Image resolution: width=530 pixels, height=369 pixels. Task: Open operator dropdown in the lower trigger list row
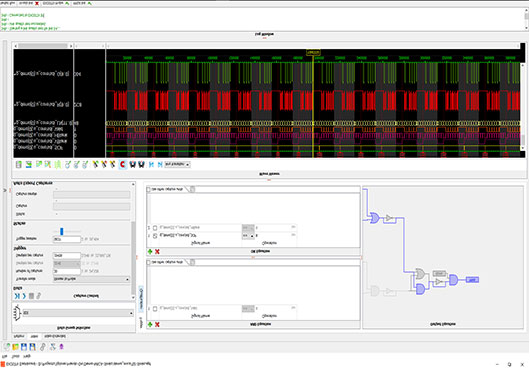(x=248, y=309)
